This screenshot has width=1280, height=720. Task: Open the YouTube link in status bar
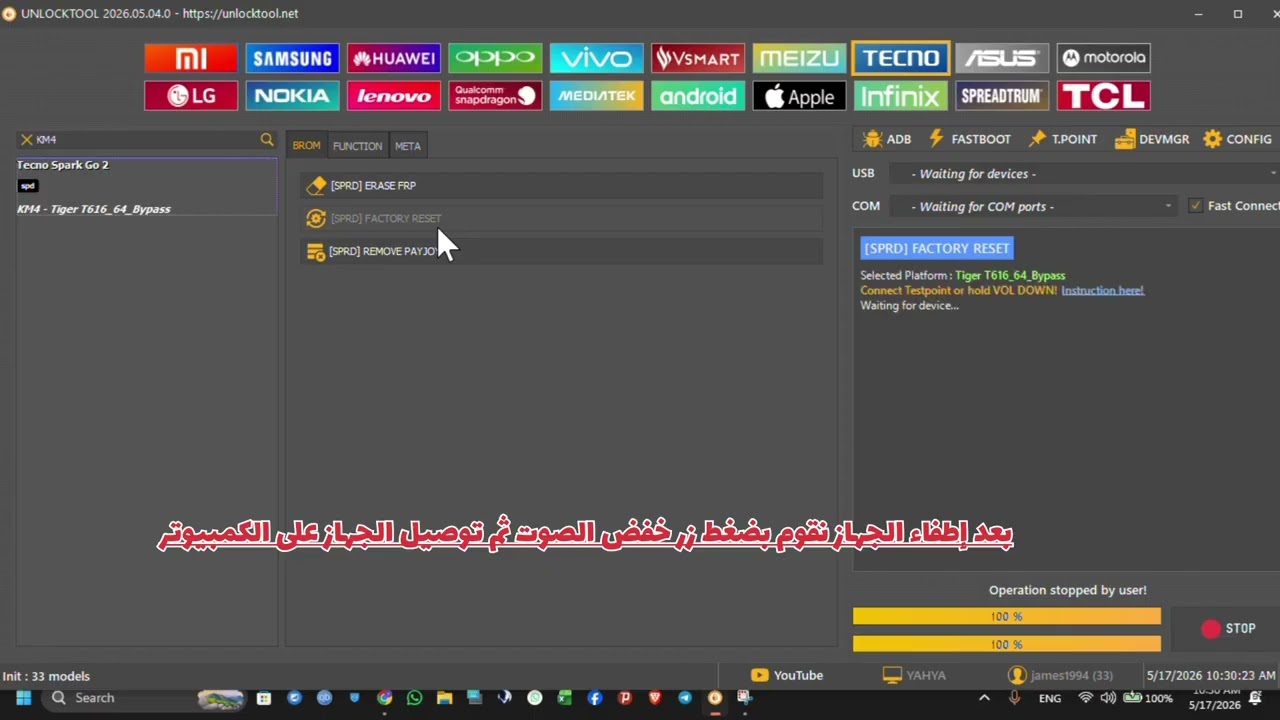pos(787,675)
